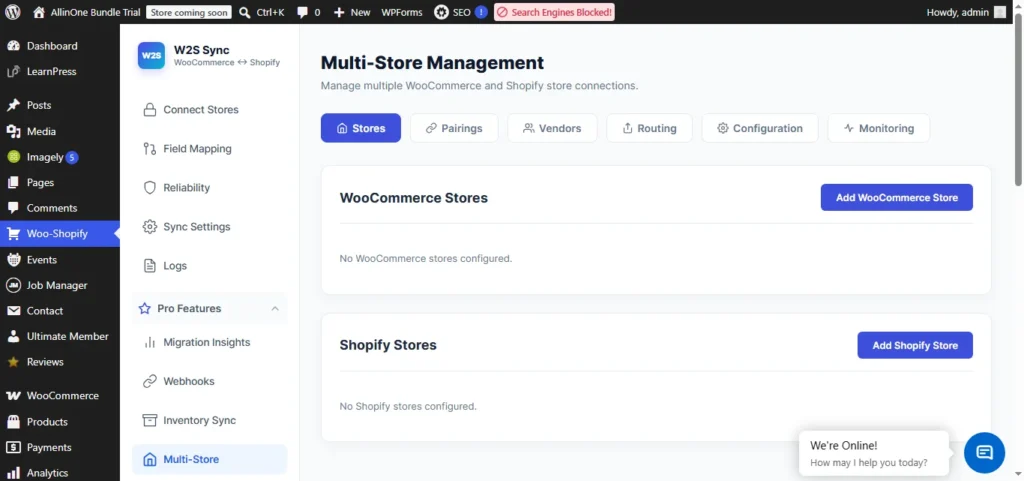Screen dimensions: 1024x481
Task: Click the Search Engines Blocked notice
Action: 554,12
